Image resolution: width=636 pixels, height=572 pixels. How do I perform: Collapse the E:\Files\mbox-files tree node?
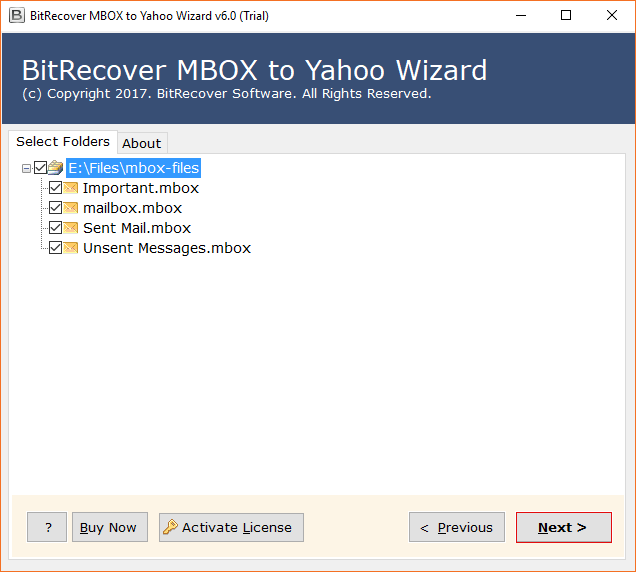26,168
